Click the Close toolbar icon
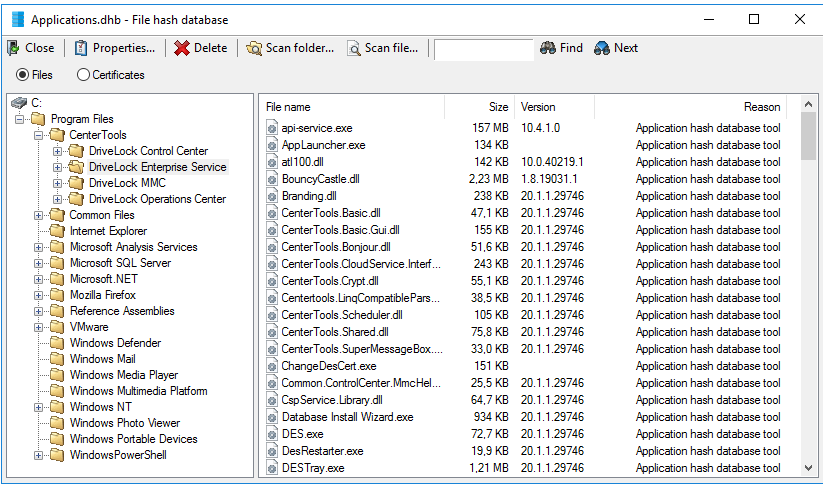The width and height of the screenshot is (823, 484). point(14,48)
